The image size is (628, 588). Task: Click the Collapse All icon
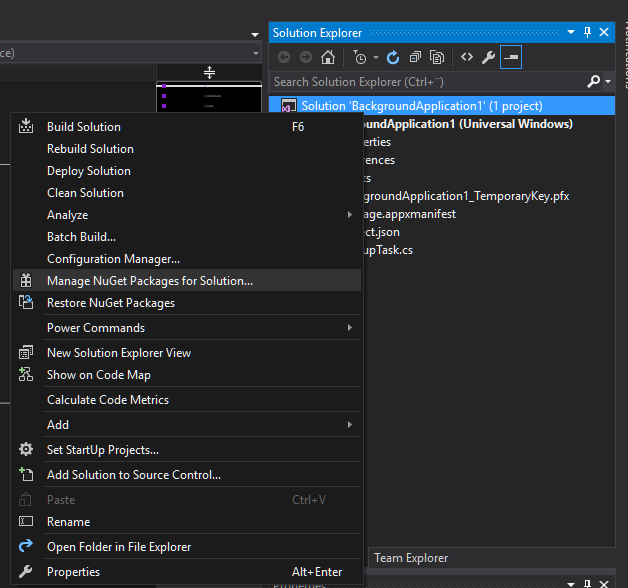[415, 57]
